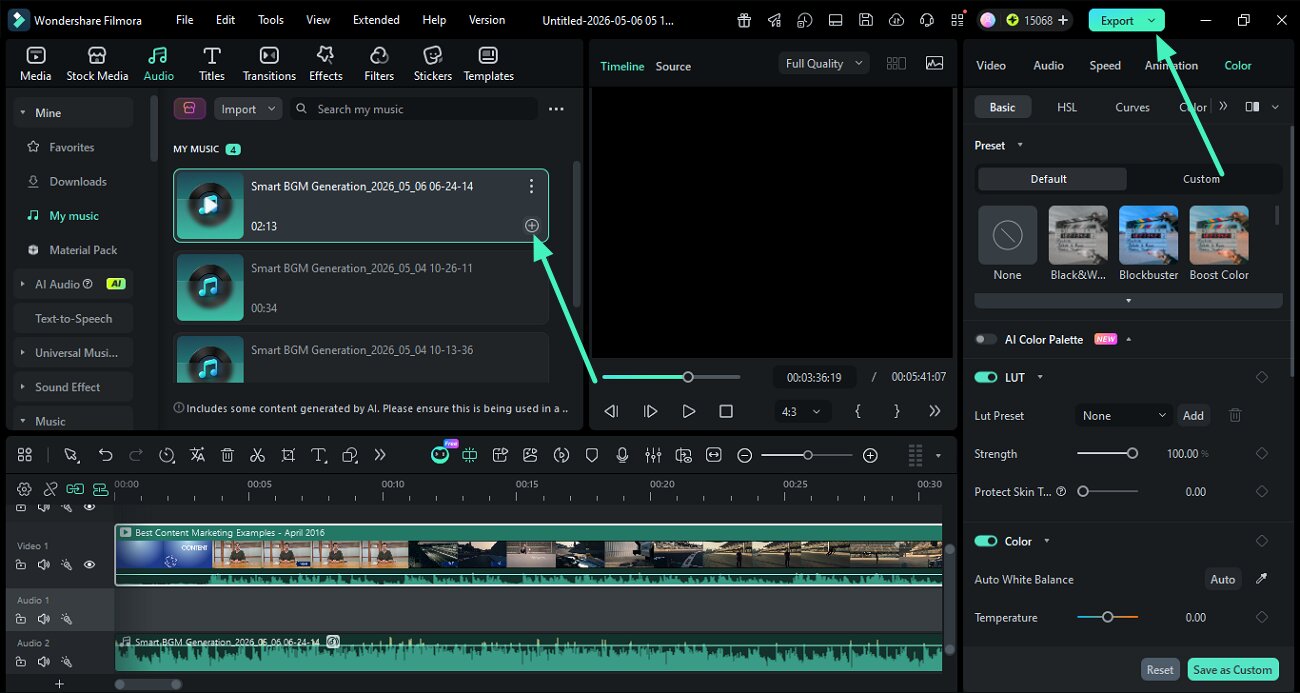Click the Auto white balance button
Image resolution: width=1300 pixels, height=693 pixels.
(1223, 579)
